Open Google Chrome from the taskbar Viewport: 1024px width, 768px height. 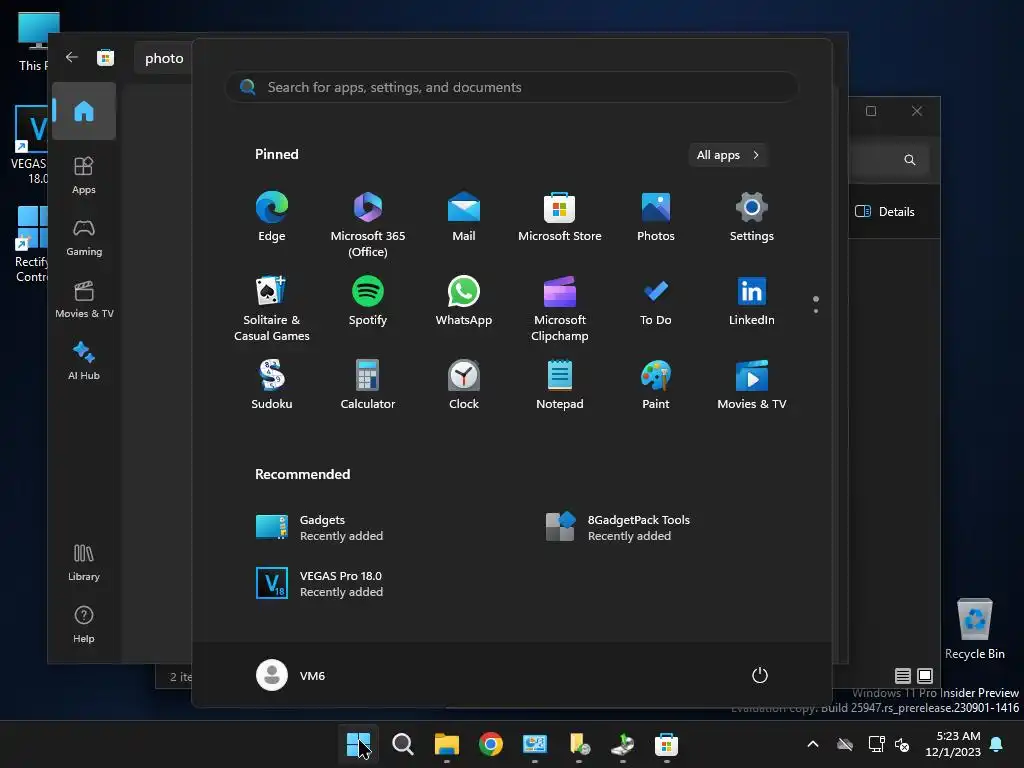pos(490,744)
